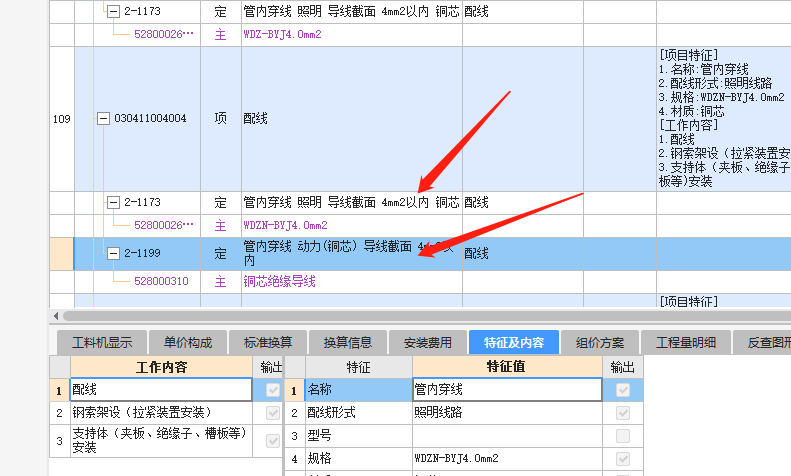Screen dimensions: 791x476
Task: Click 特征 column header
Action: click(x=359, y=367)
